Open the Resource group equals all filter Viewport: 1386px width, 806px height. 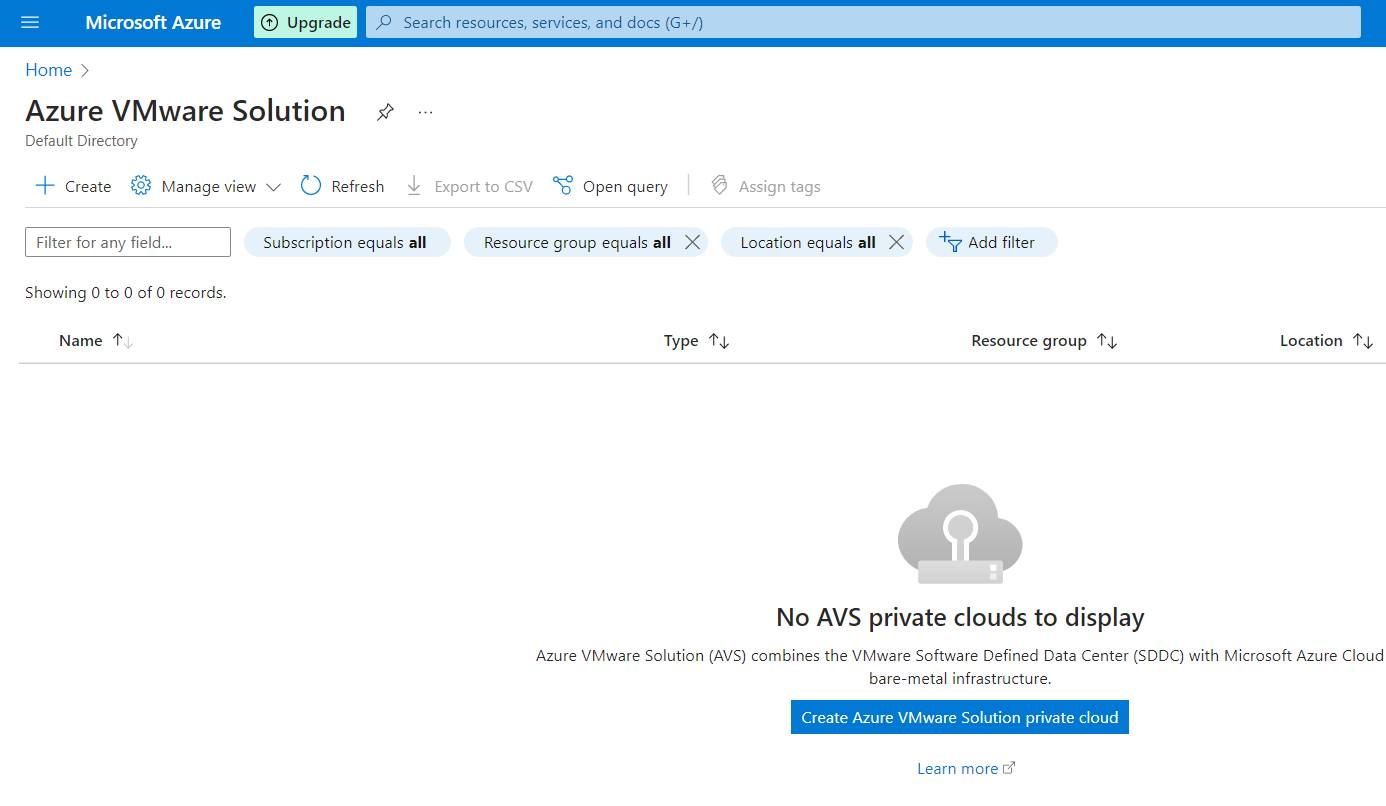click(x=577, y=242)
